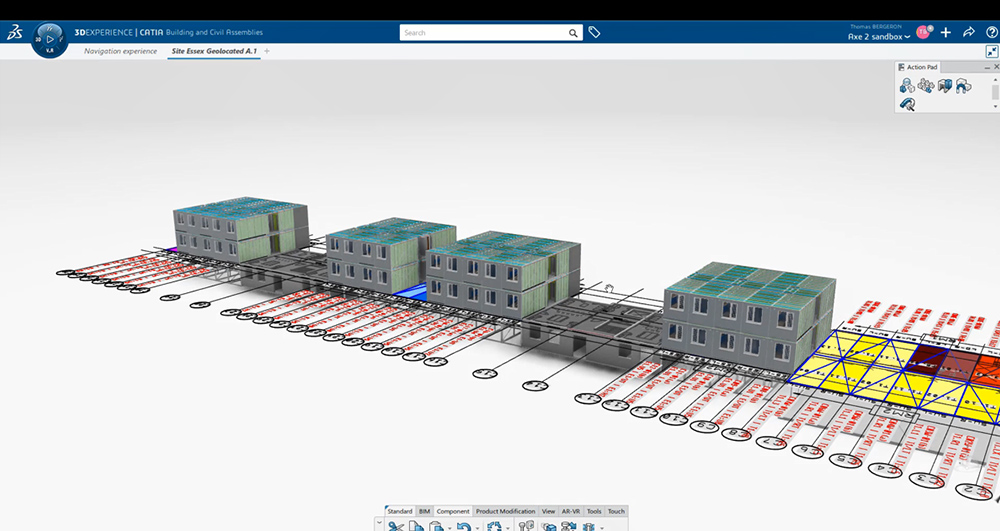
Task: Expand the Update options arrow
Action: [x=508, y=528]
